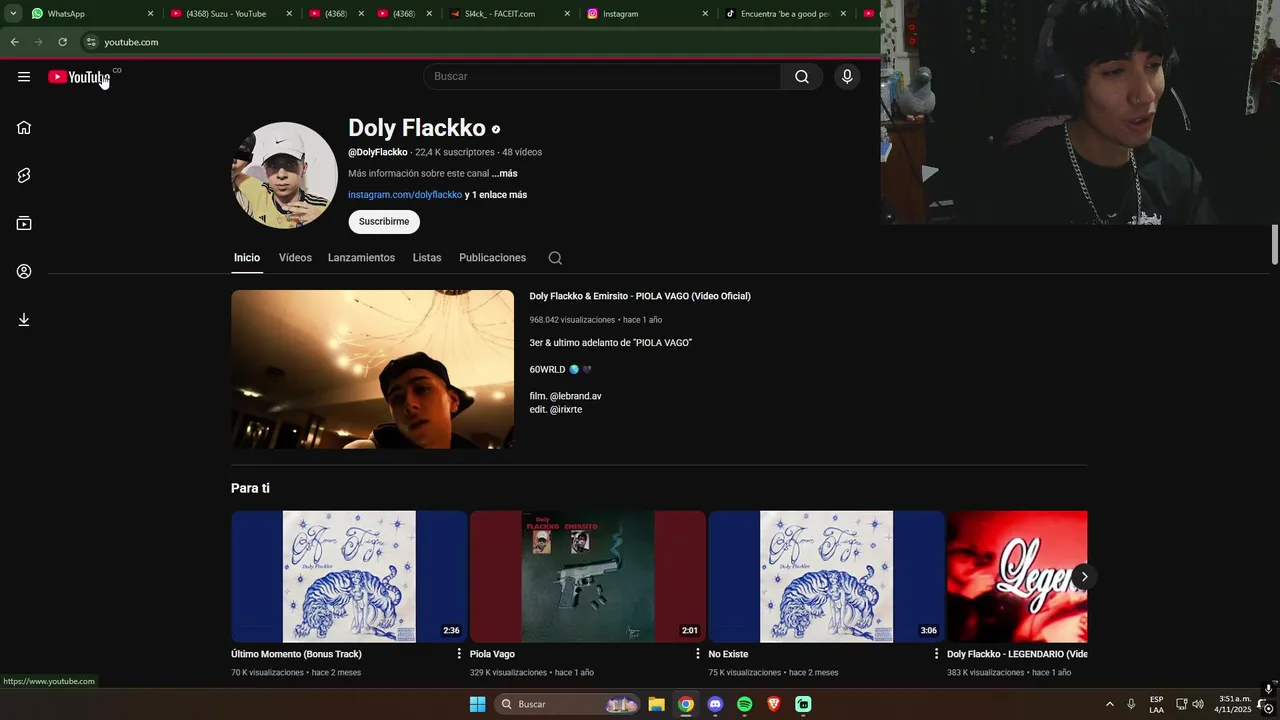Viewport: 1280px width, 720px height.
Task: Search within the channel using the magnifier
Action: coord(555,258)
